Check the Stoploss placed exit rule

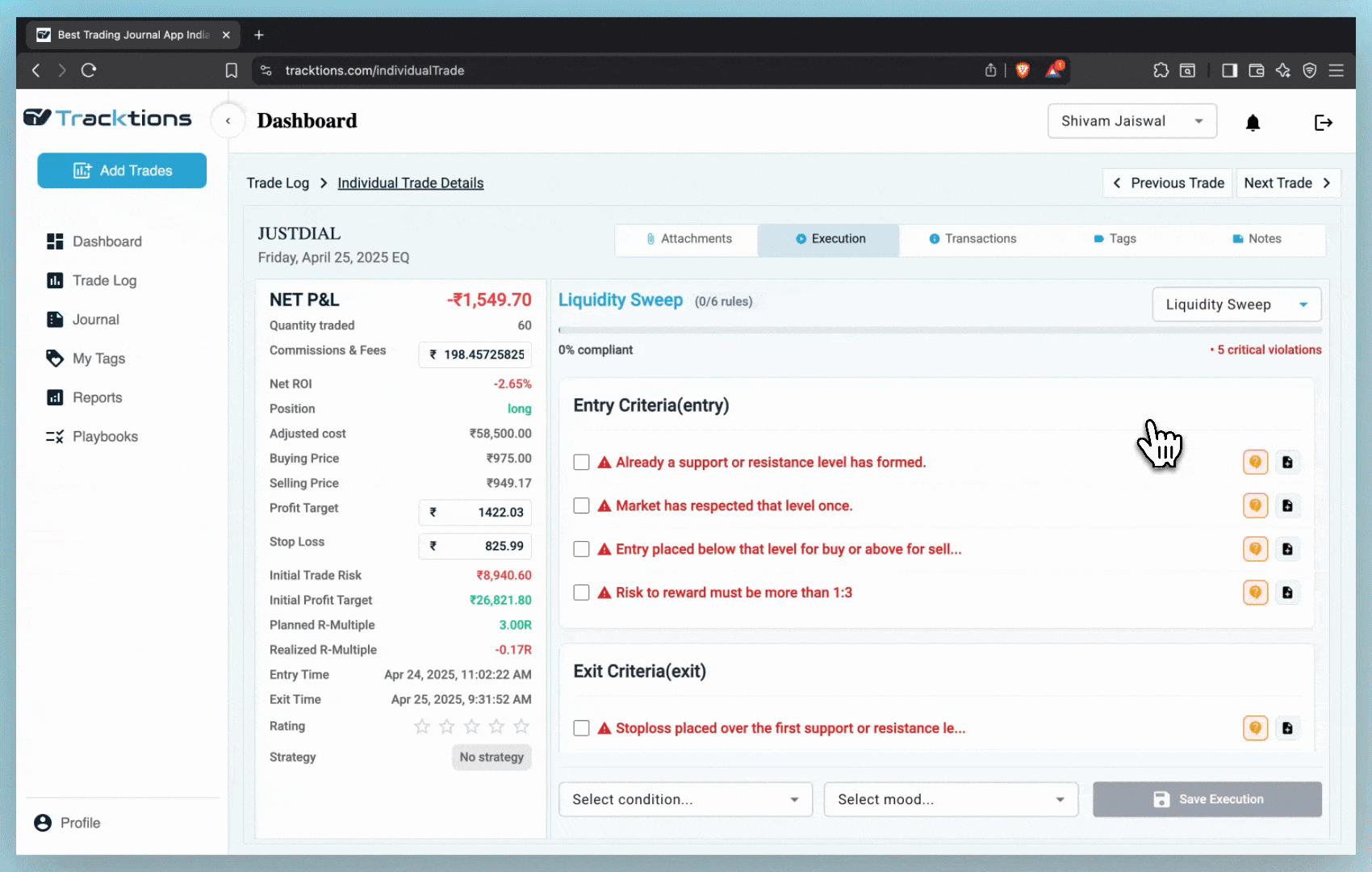[581, 728]
